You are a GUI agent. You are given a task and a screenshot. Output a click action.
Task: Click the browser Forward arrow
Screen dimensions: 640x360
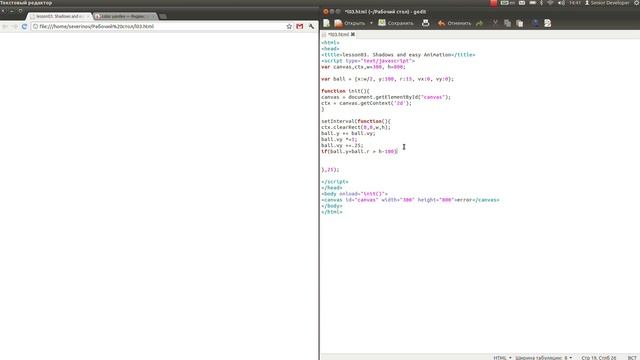pyautogui.click(x=15, y=27)
